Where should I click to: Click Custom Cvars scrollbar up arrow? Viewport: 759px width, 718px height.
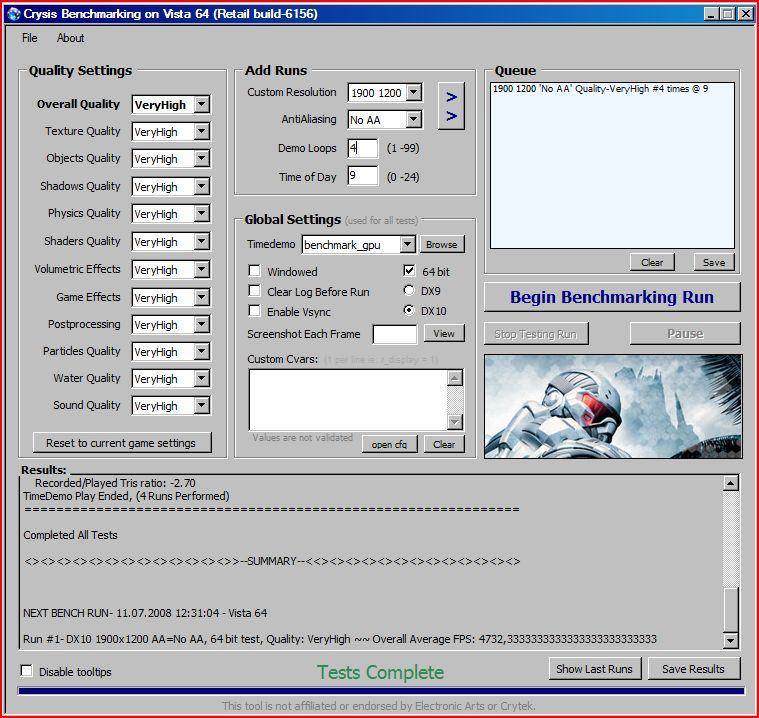(455, 378)
